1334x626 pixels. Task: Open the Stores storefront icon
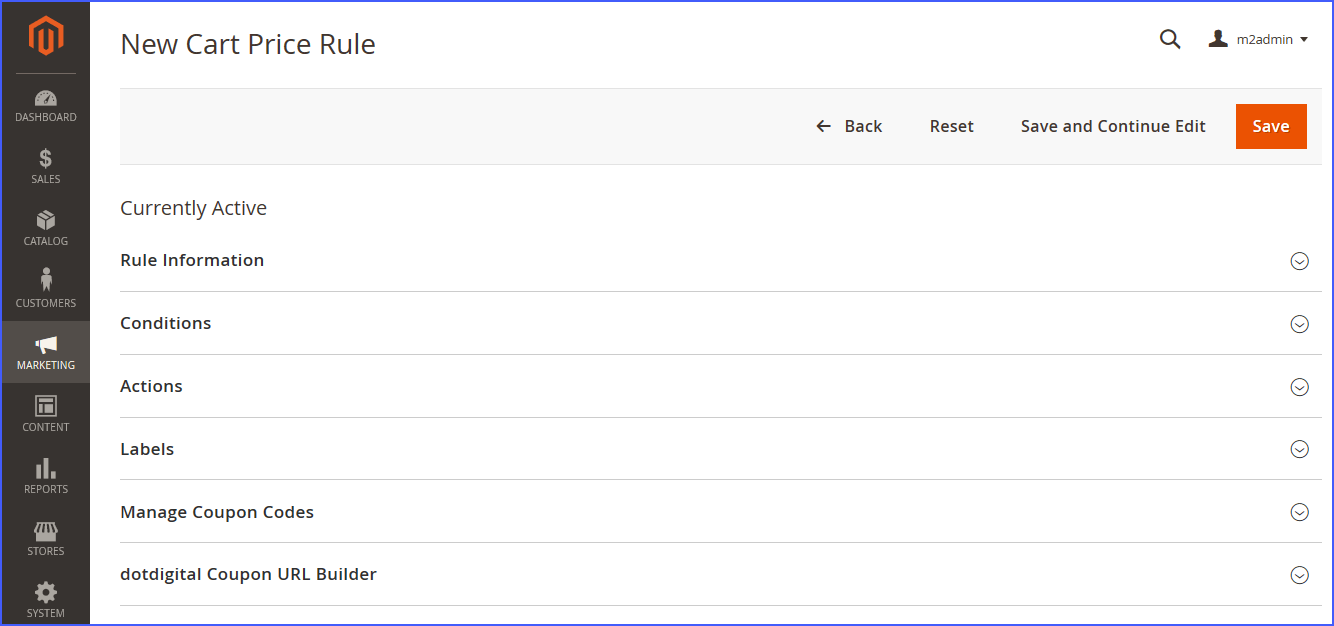pyautogui.click(x=46, y=530)
